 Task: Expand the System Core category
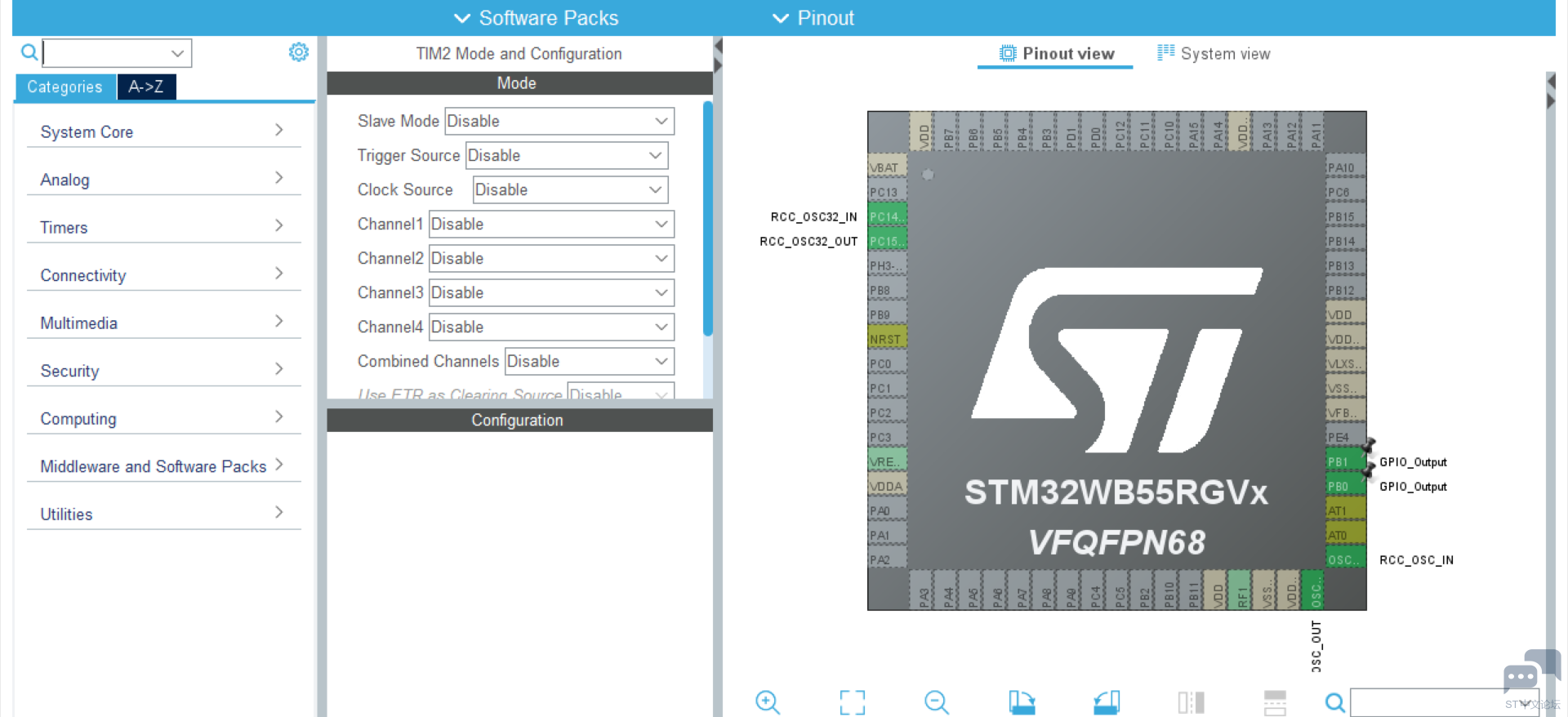163,131
